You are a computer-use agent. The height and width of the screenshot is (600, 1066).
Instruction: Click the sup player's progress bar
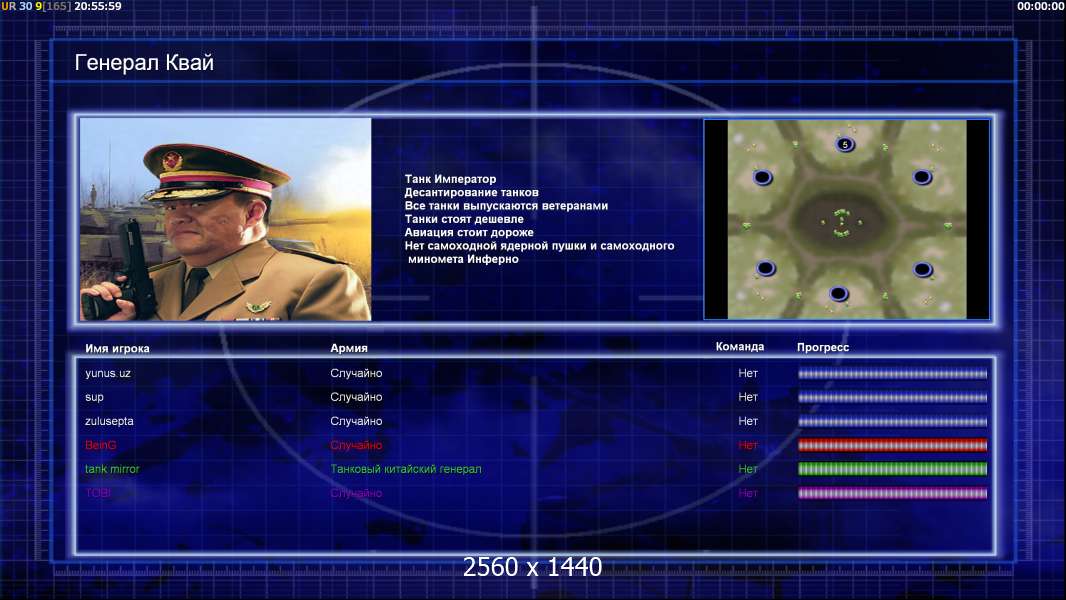click(893, 397)
